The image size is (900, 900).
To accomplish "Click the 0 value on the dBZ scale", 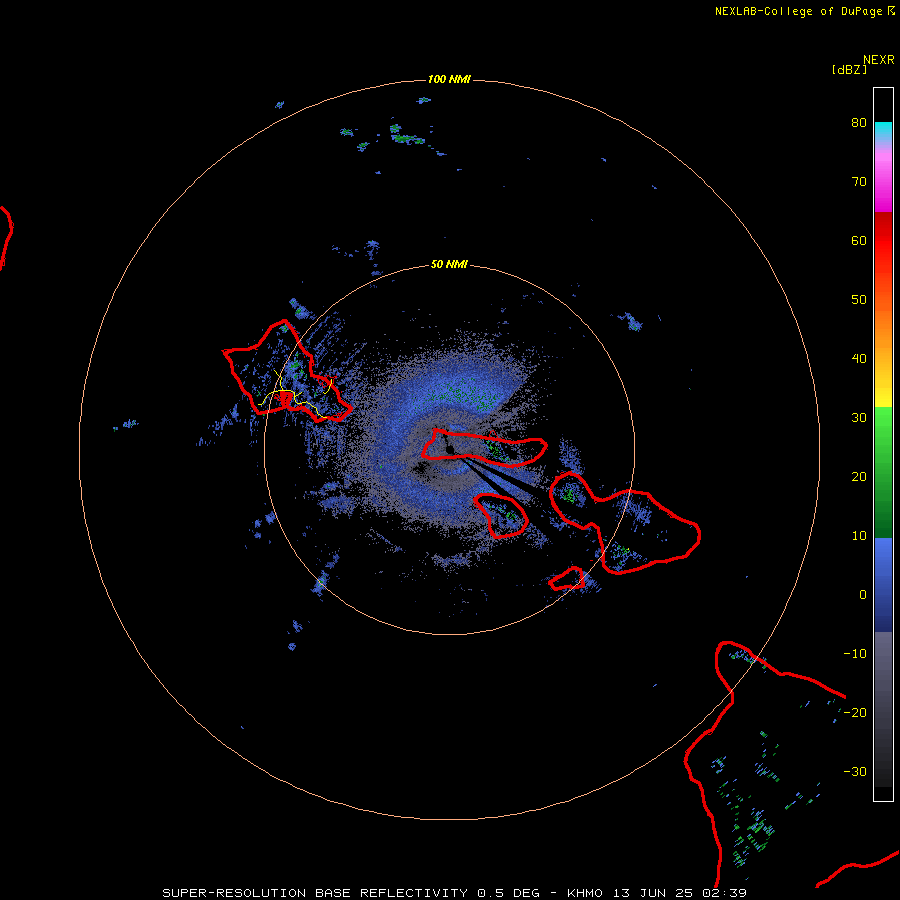I will coord(863,595).
